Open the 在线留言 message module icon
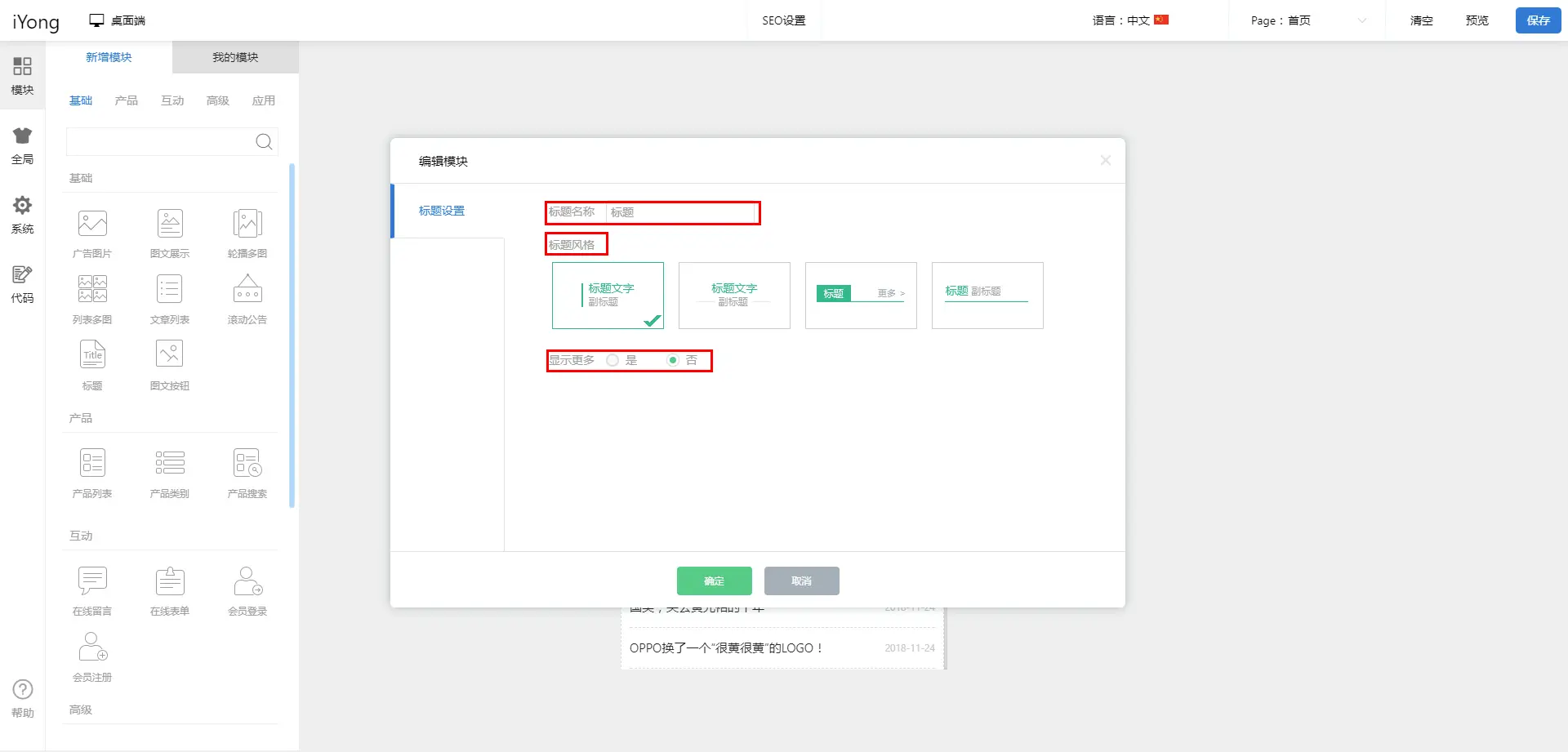Viewport: 1568px width, 752px height. 92,581
